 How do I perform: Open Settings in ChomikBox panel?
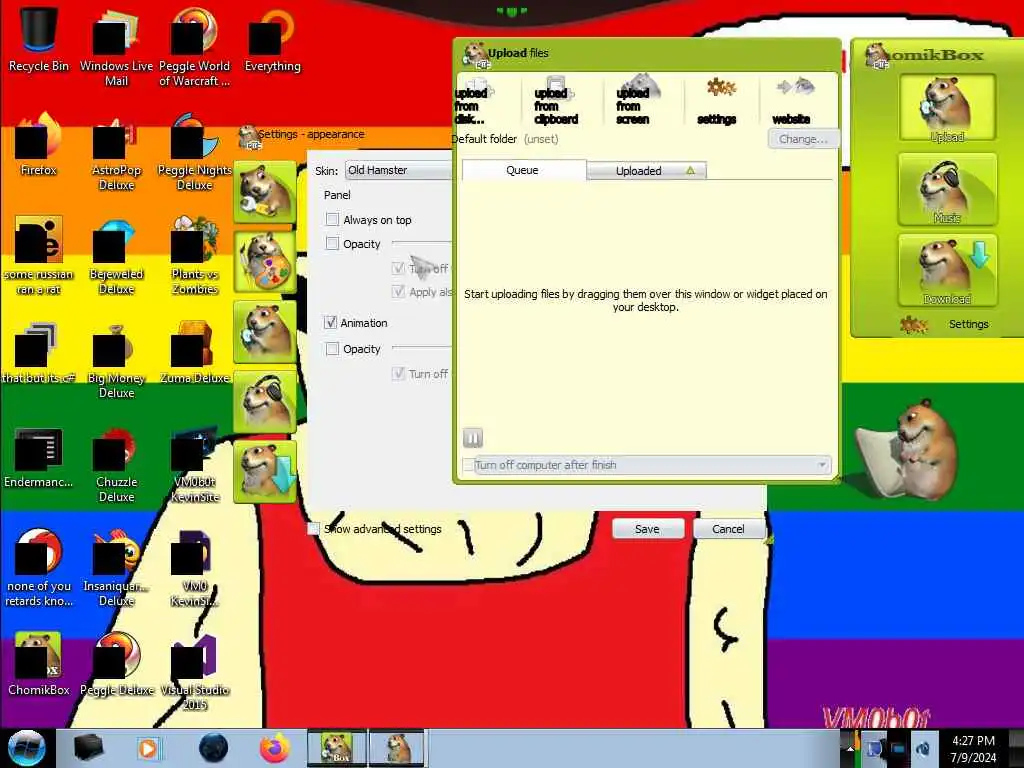click(944, 324)
